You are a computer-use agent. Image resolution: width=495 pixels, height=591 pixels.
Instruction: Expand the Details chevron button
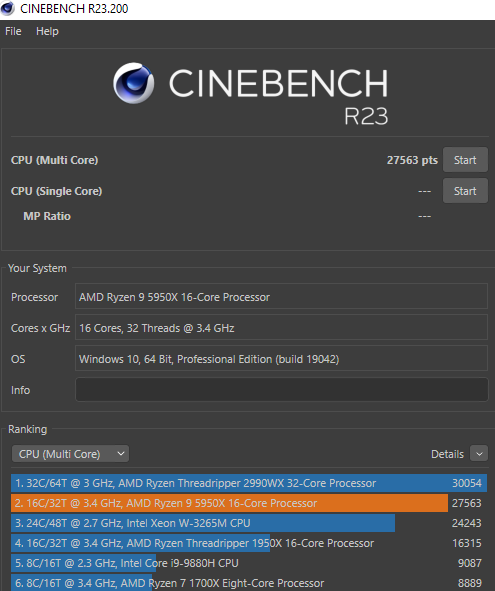[479, 454]
